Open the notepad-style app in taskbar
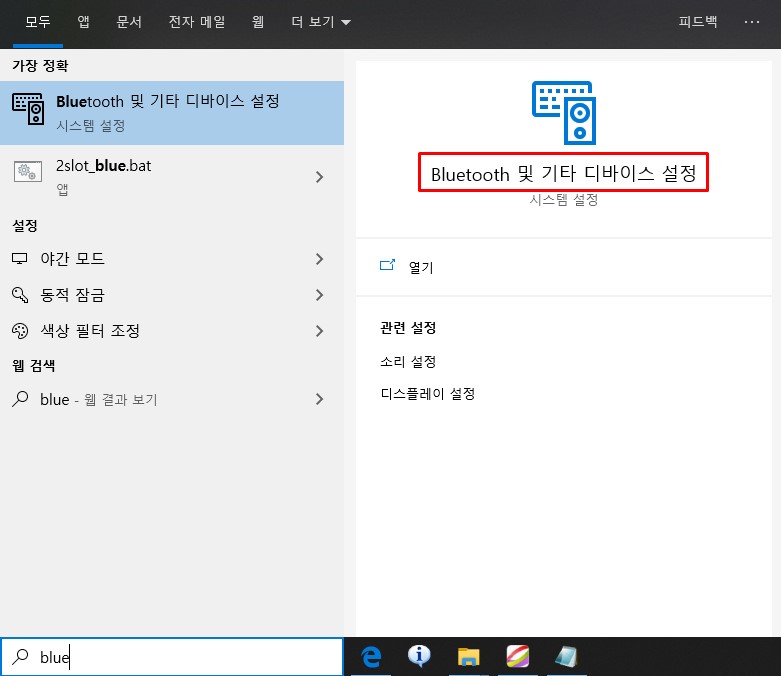The width and height of the screenshot is (781, 676). tap(567, 657)
